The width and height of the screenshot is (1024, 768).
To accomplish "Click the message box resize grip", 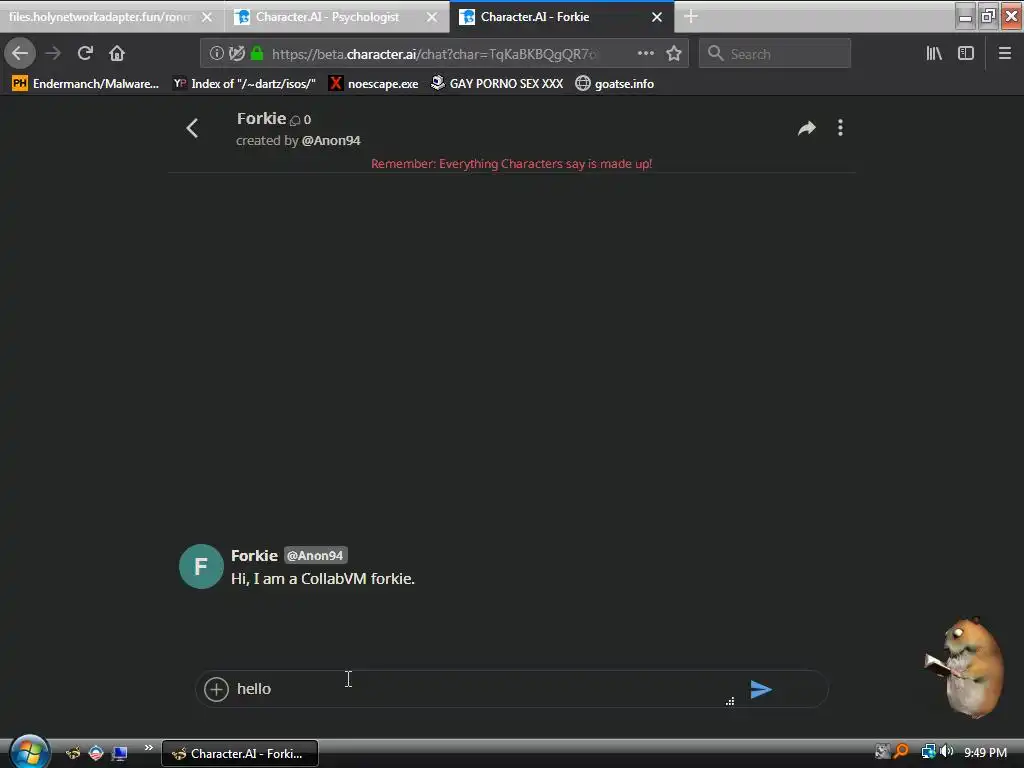I will [730, 701].
